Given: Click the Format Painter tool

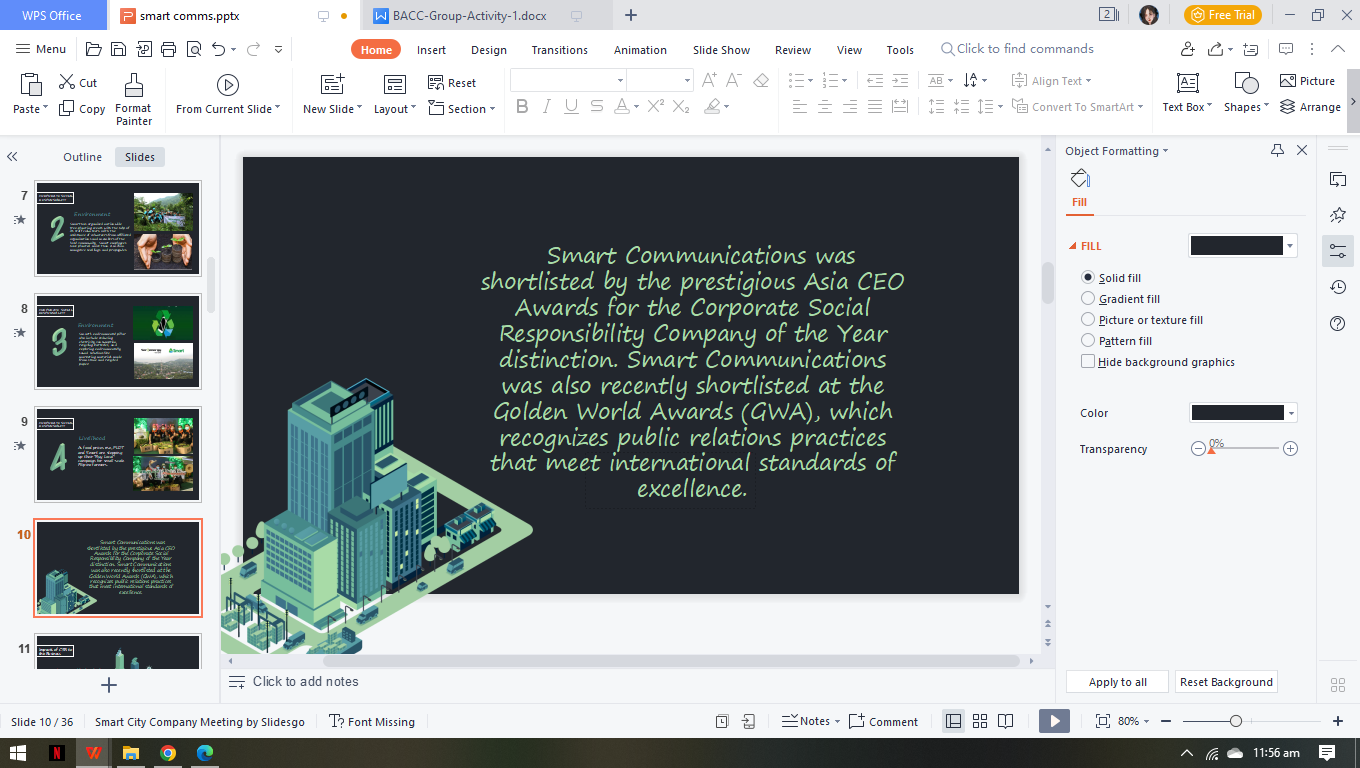Looking at the screenshot, I should coord(133,99).
